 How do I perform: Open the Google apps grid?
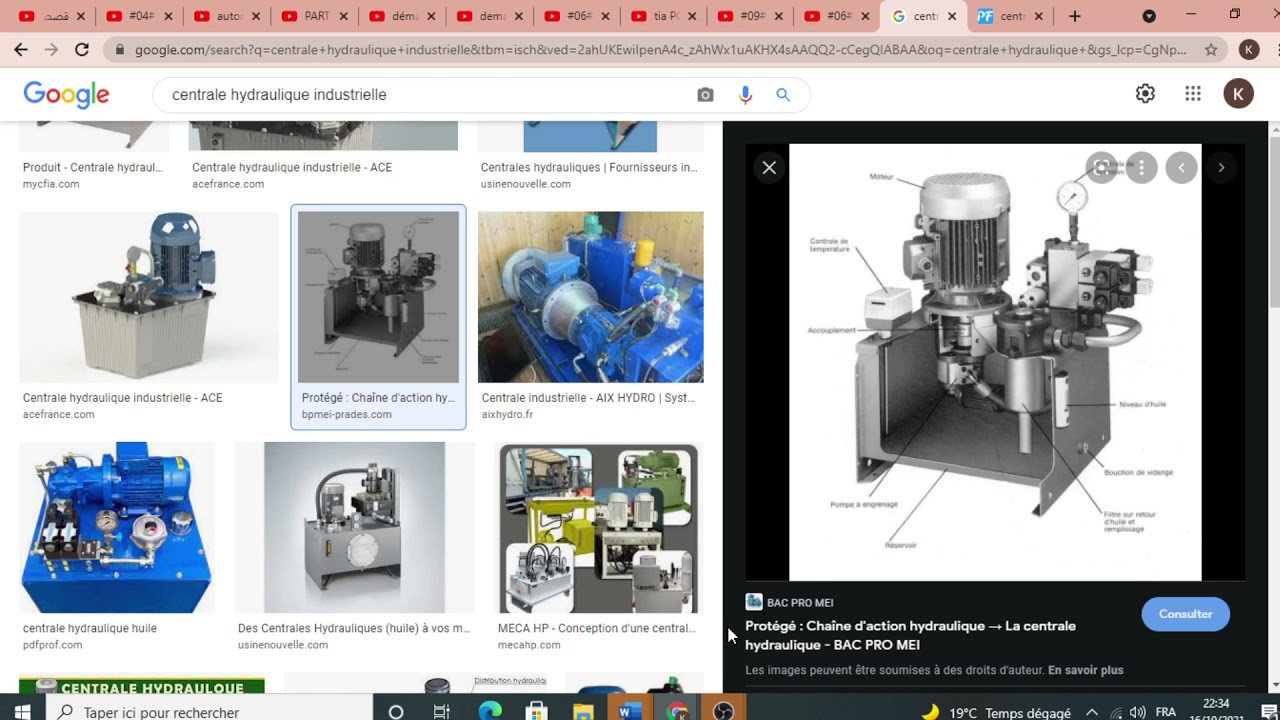pyautogui.click(x=1193, y=94)
